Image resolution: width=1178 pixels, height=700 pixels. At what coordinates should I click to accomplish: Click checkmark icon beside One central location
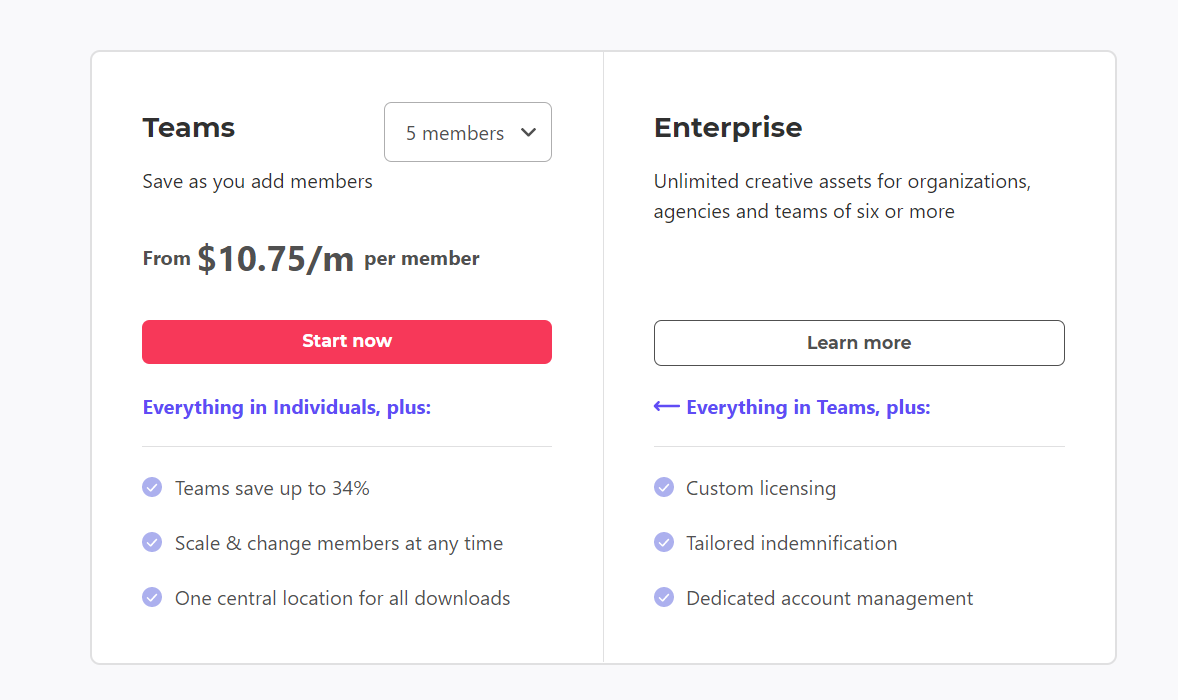tap(152, 597)
